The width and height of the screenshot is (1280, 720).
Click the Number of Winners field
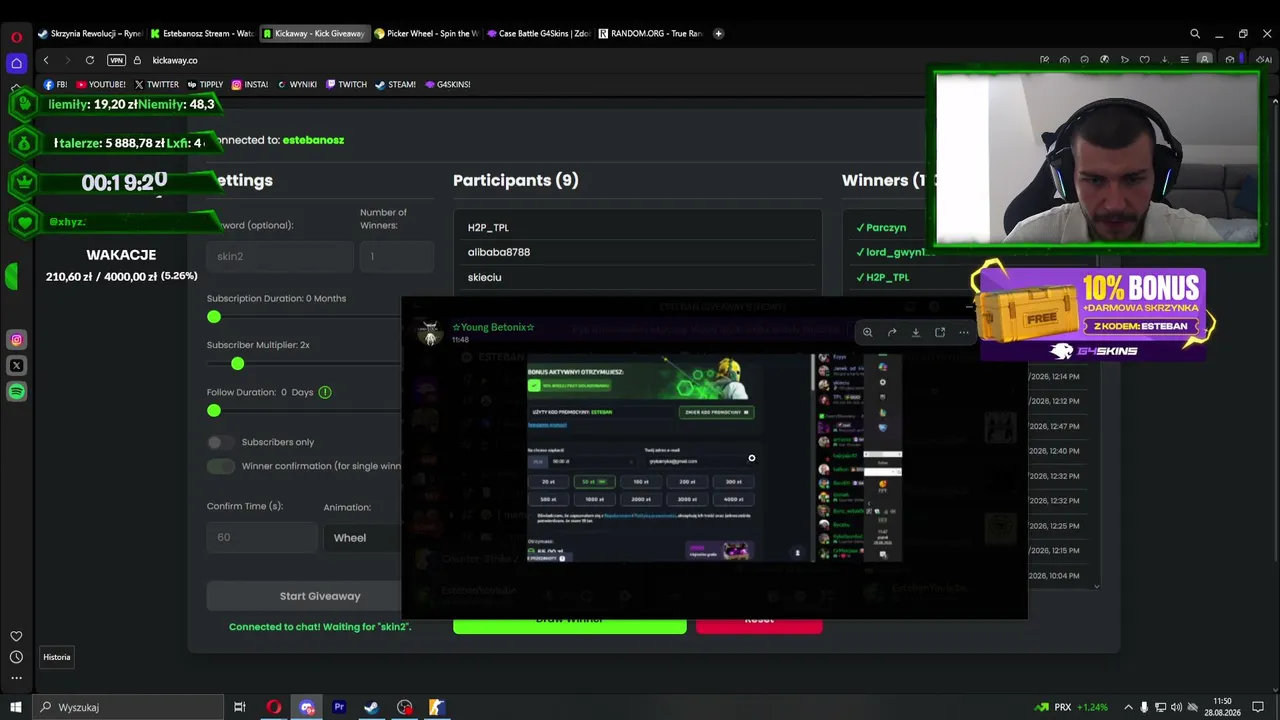pyautogui.click(x=397, y=256)
